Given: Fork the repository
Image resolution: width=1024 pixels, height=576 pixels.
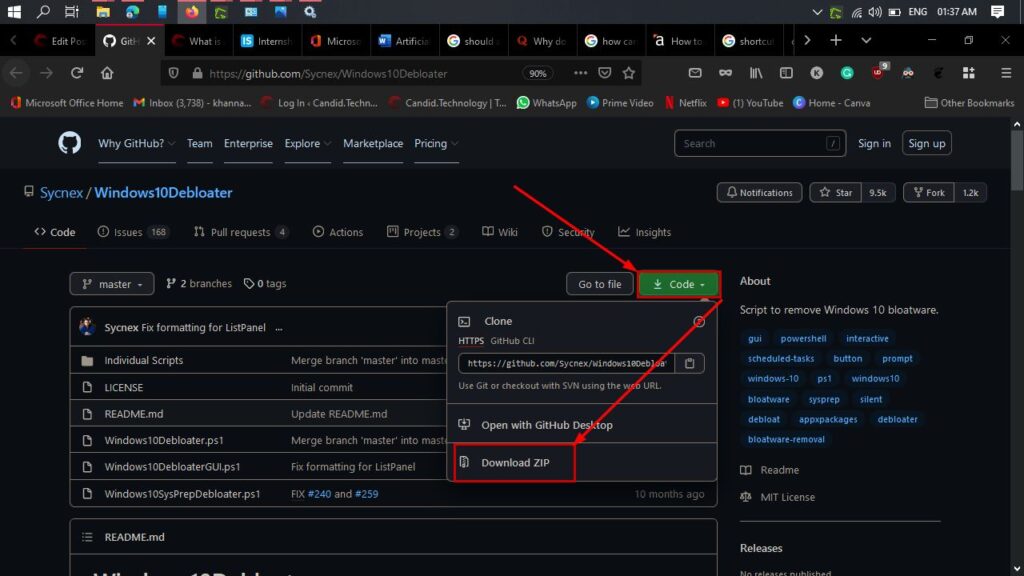Looking at the screenshot, I should point(929,193).
